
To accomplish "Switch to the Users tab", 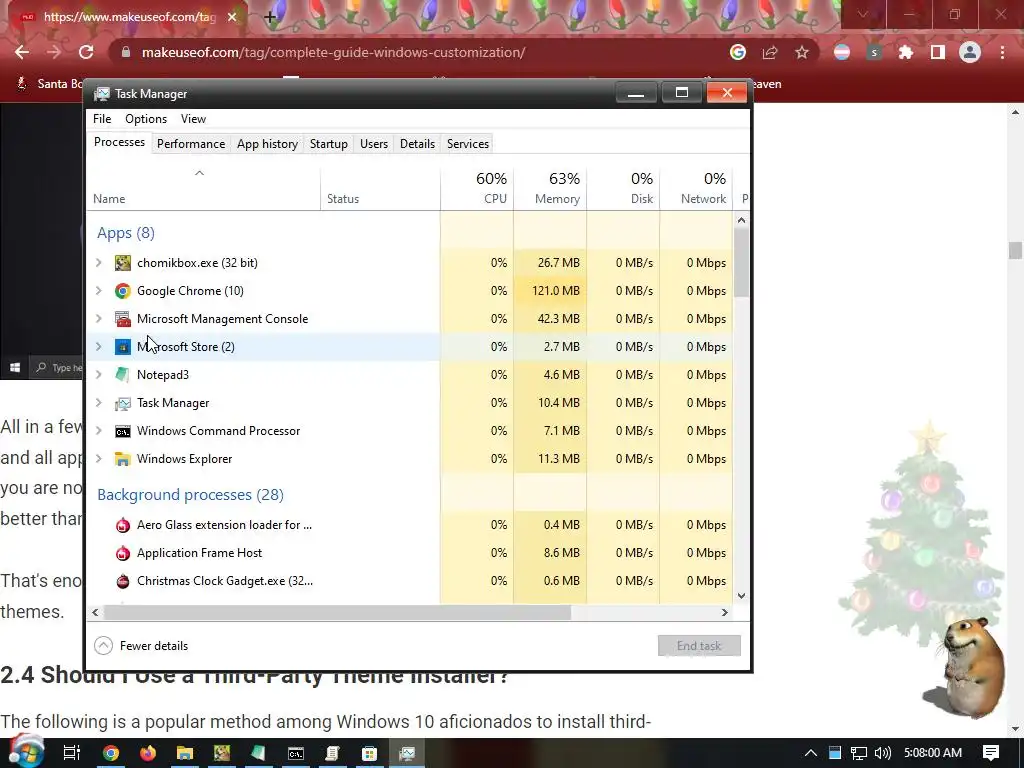I will (374, 144).
